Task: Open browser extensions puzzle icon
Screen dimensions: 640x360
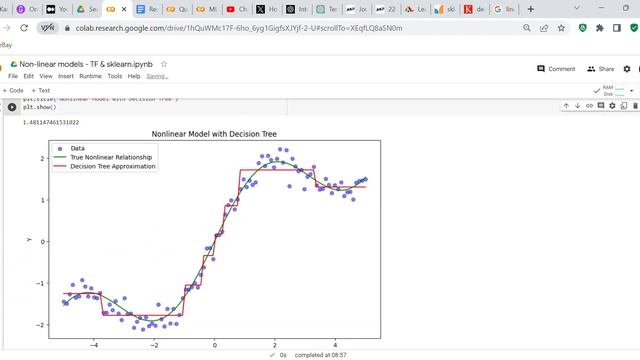Action: tap(600, 28)
